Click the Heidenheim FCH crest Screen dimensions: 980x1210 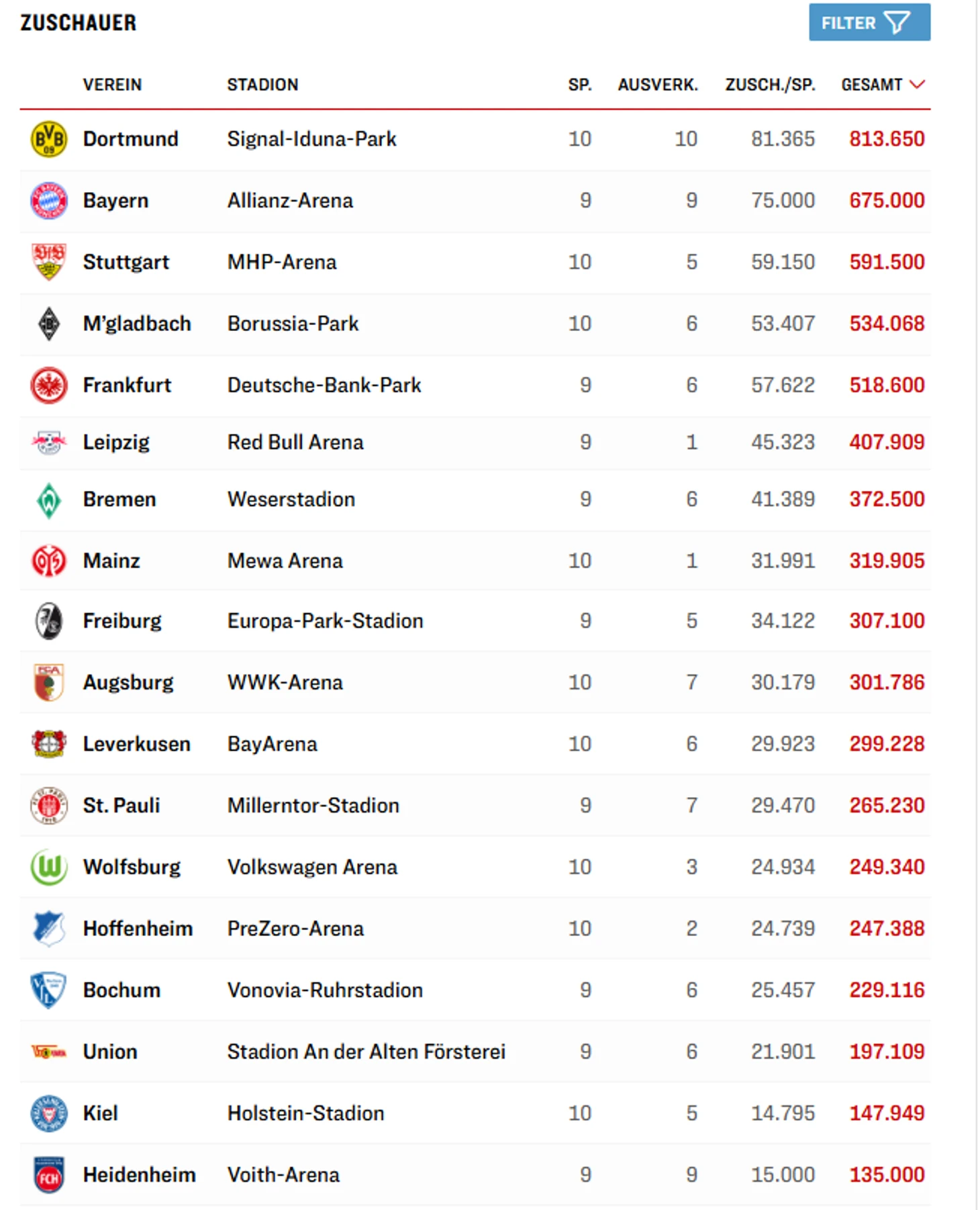49,1175
